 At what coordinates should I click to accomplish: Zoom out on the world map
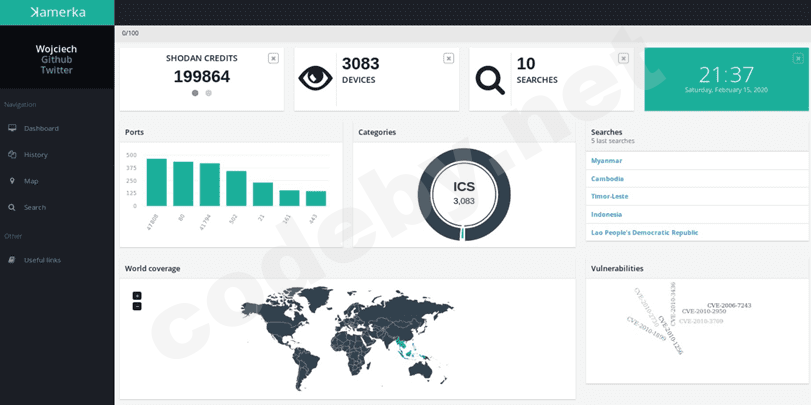tap(137, 306)
